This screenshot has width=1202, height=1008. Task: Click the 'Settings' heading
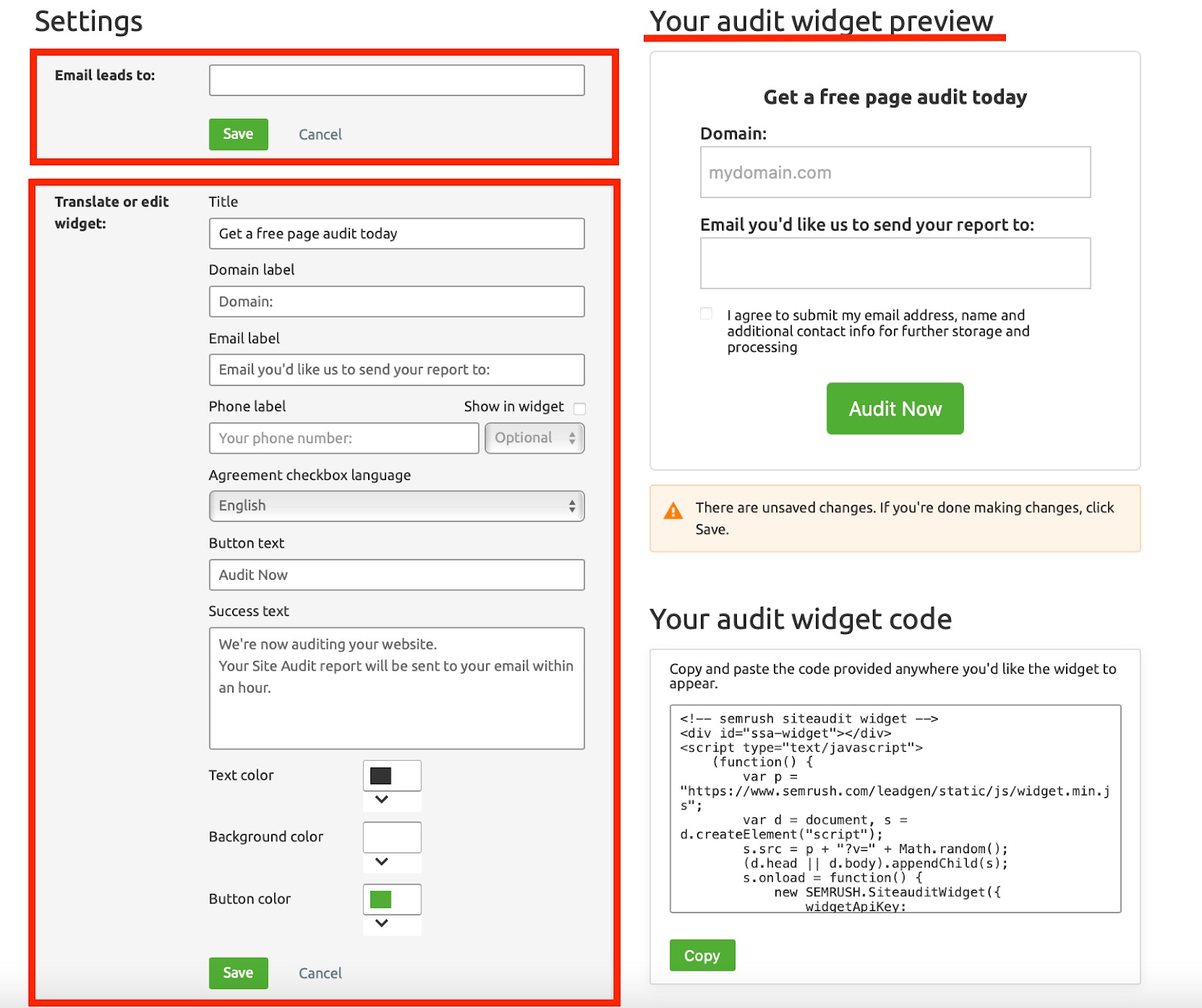point(89,22)
